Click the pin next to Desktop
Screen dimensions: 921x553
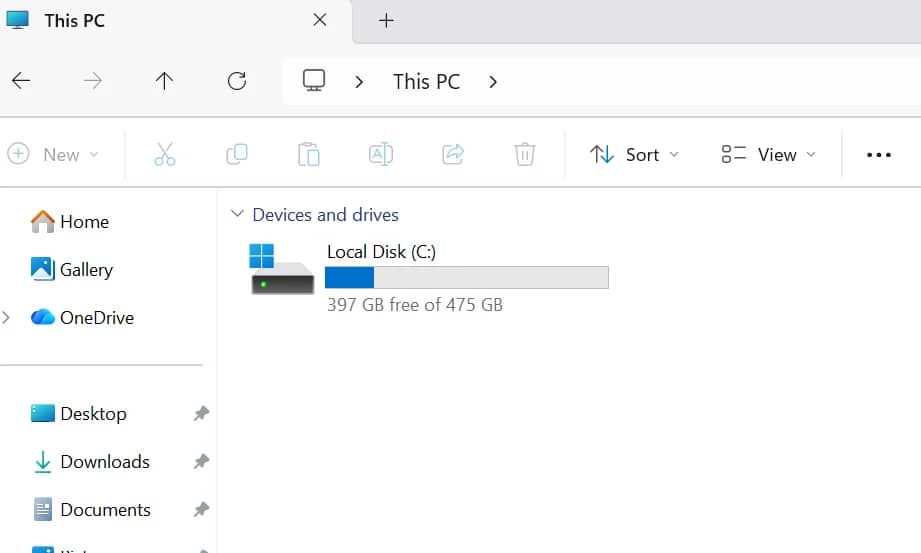(201, 414)
